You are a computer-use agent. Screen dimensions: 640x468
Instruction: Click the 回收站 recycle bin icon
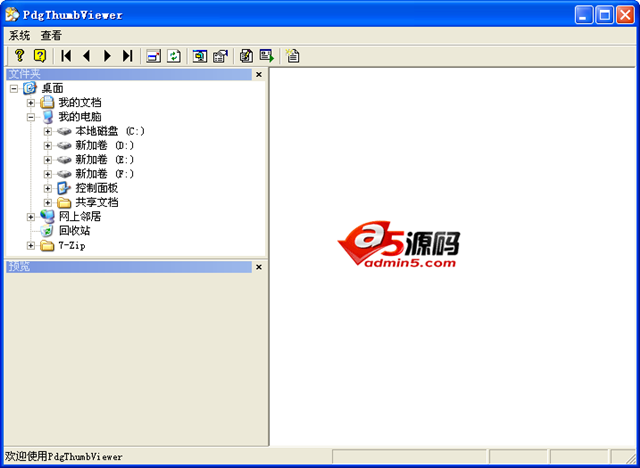point(47,231)
